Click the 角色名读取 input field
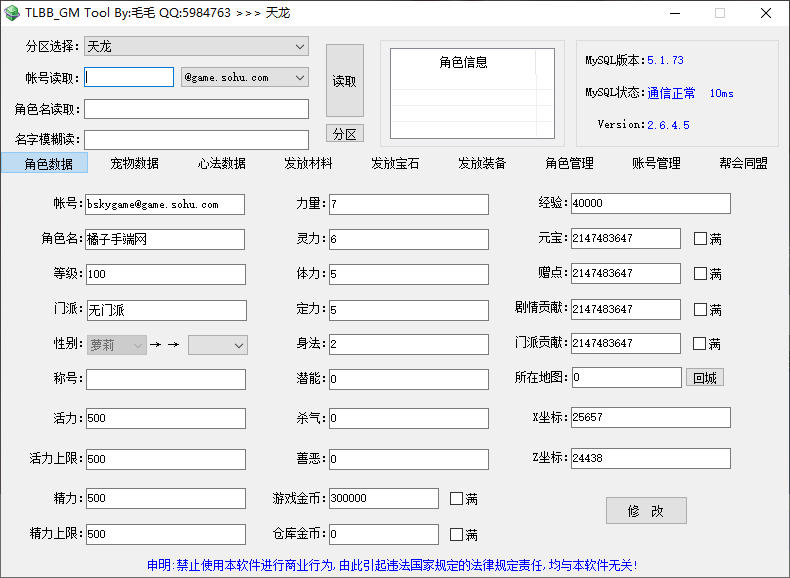Screen dimensions: 790x578 coord(196,109)
